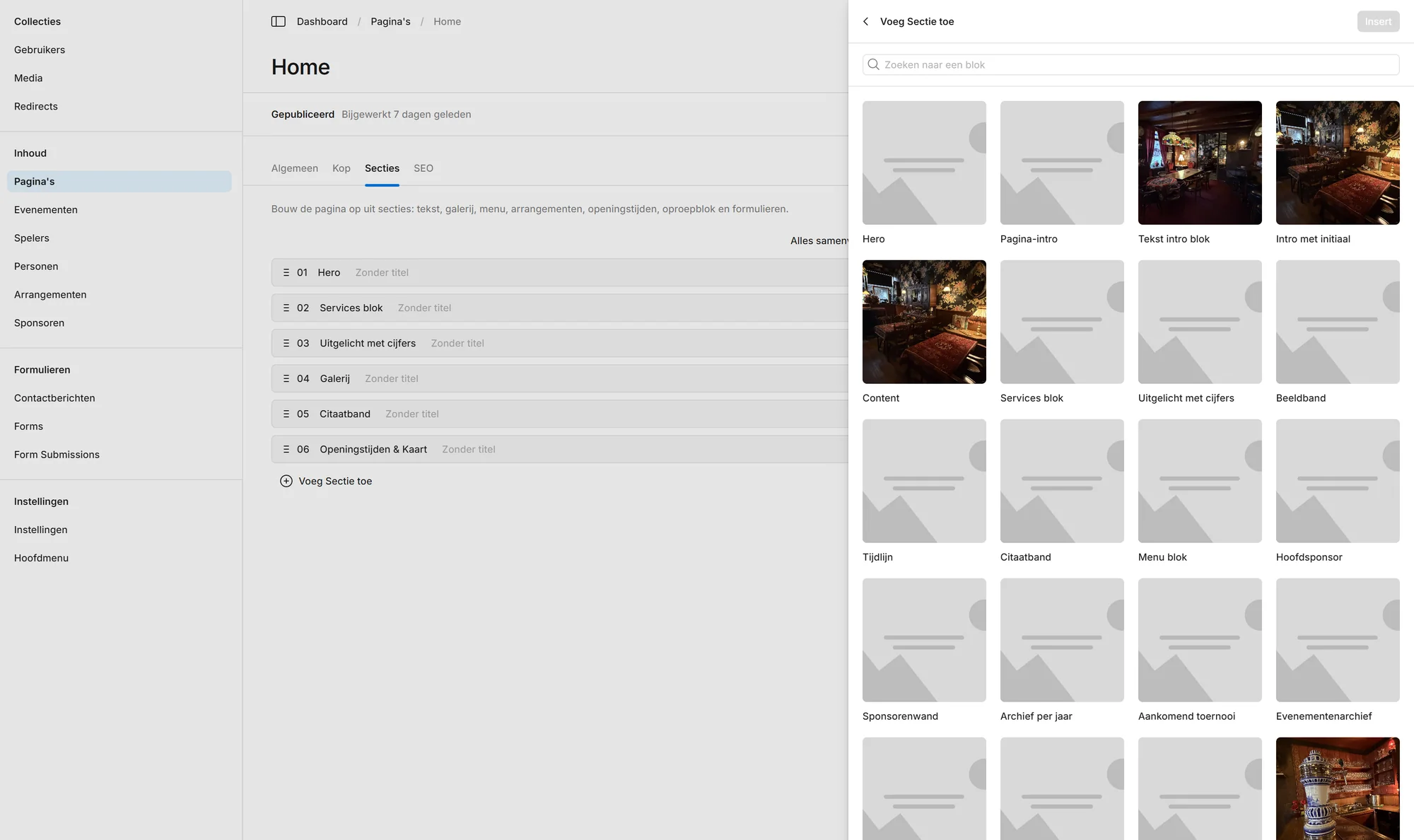
Task: Select the Evenementenarchief block thumbnail
Action: click(1338, 640)
